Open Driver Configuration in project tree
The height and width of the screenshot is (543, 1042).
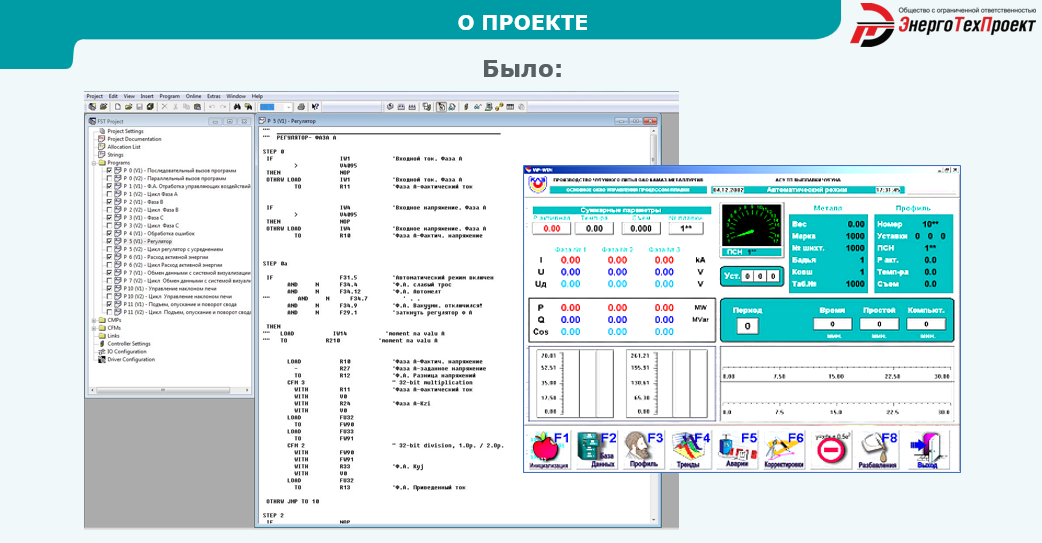coord(131,360)
